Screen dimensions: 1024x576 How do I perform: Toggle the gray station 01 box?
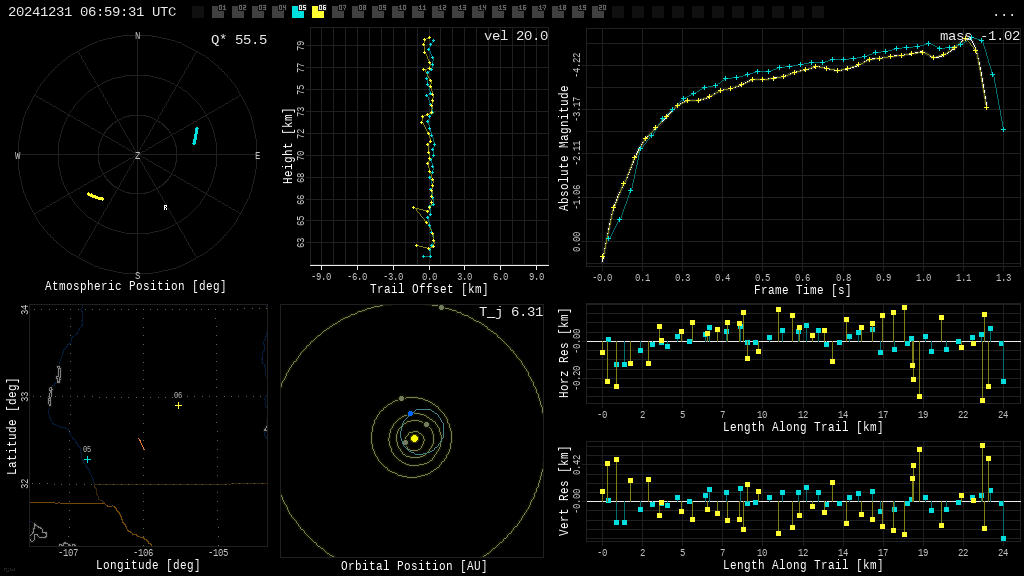point(218,12)
